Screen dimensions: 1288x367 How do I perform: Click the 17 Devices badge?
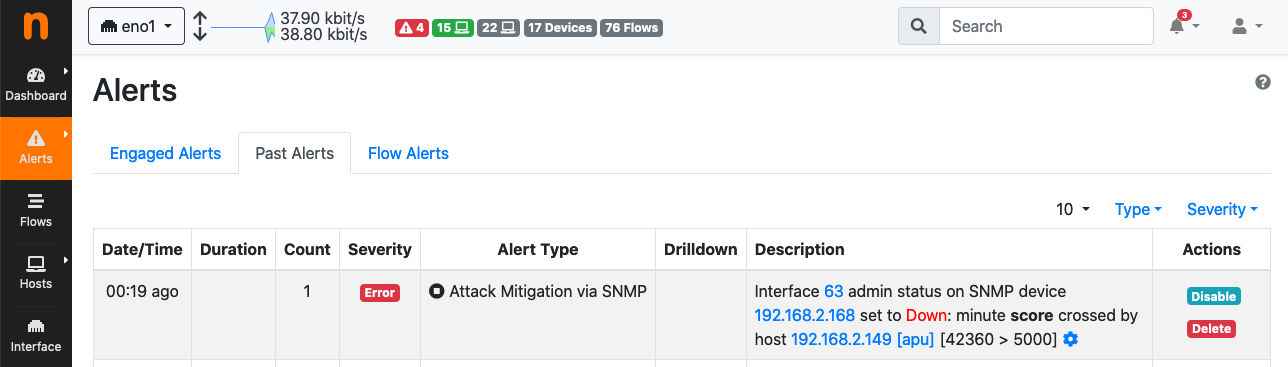(x=560, y=28)
